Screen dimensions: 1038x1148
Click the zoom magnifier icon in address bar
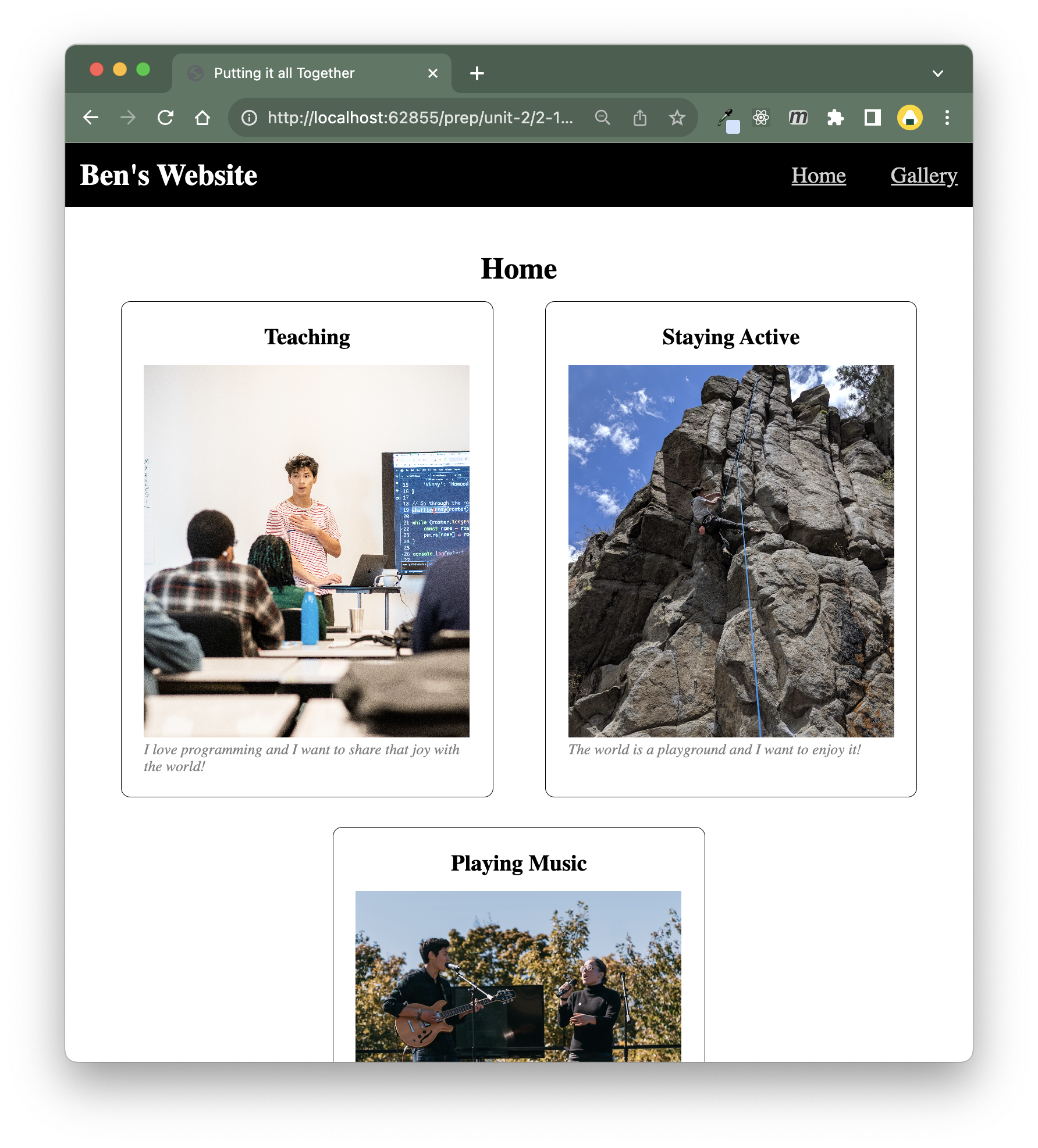click(603, 118)
